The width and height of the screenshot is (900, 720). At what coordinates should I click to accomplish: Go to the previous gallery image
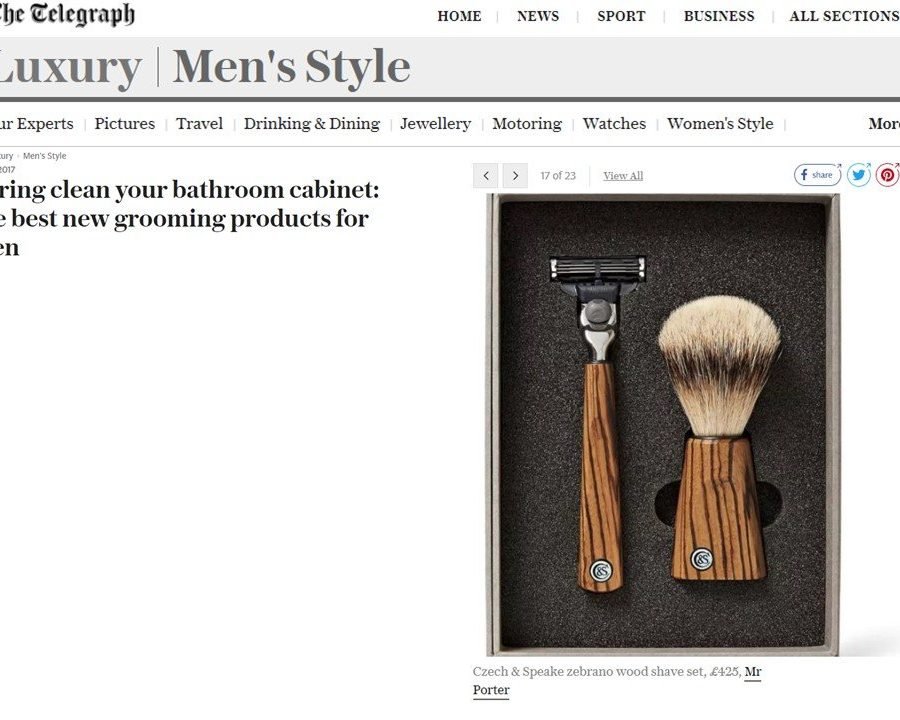486,176
